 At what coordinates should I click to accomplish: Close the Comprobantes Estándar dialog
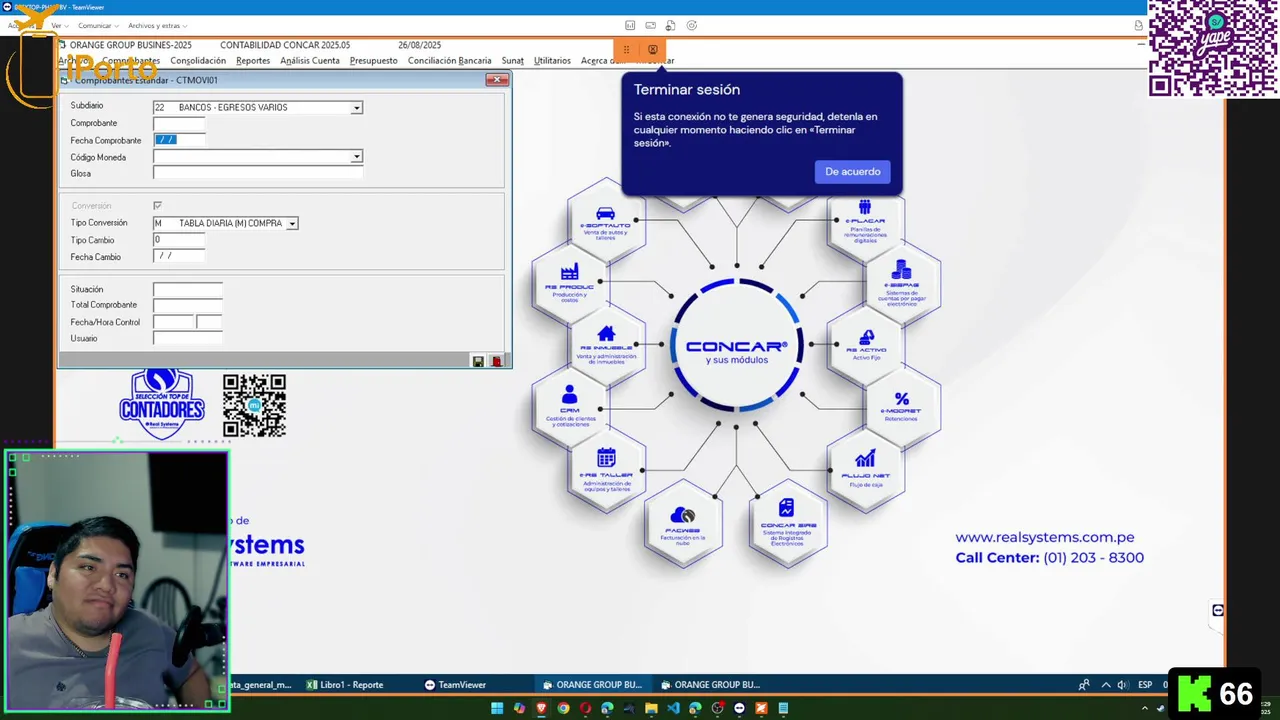tap(496, 80)
